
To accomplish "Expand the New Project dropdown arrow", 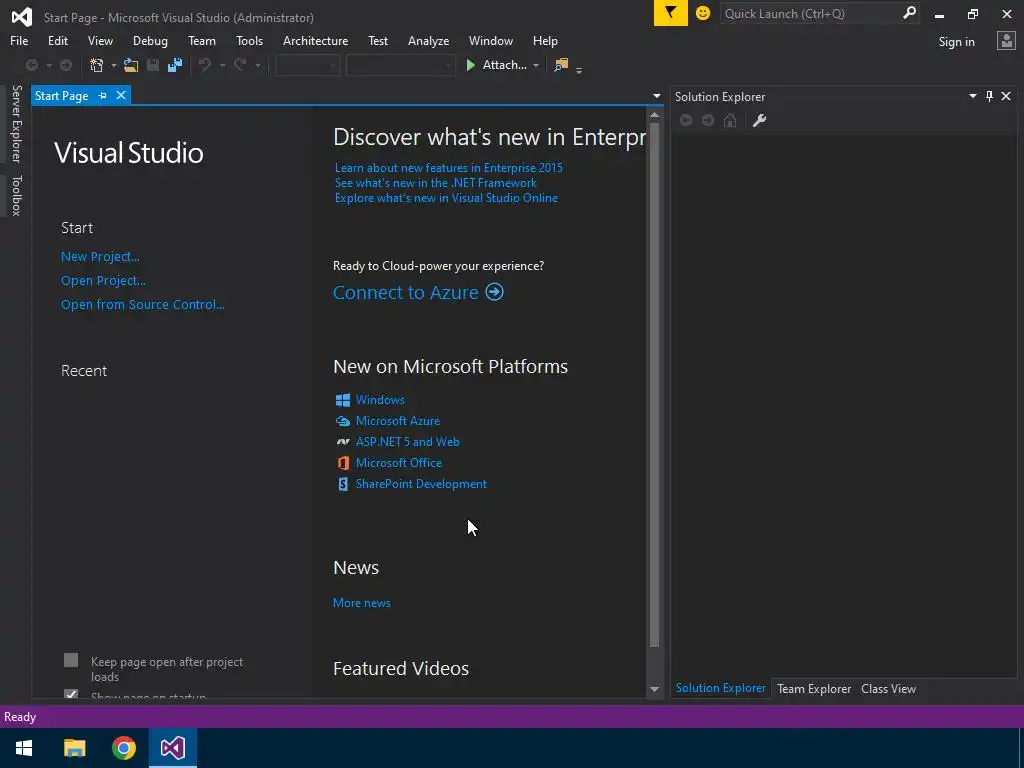I will [114, 65].
